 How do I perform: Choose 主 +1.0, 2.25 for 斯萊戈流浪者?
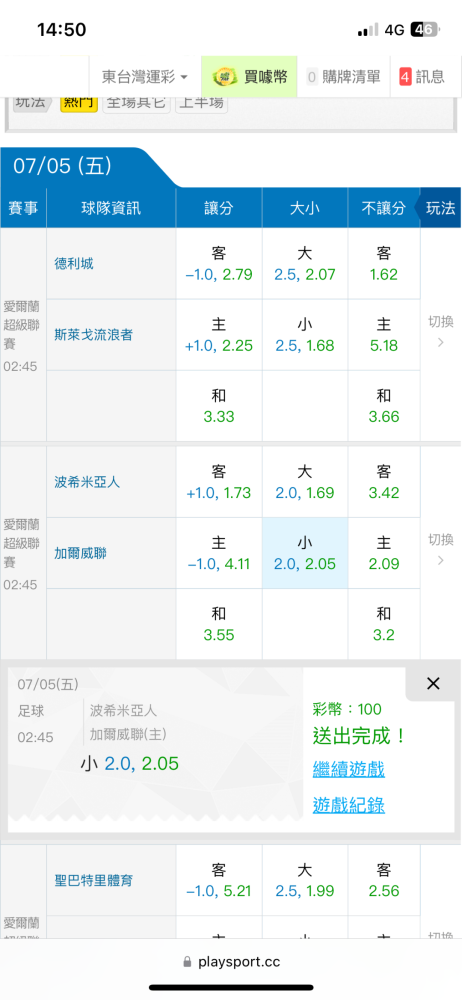(219, 335)
